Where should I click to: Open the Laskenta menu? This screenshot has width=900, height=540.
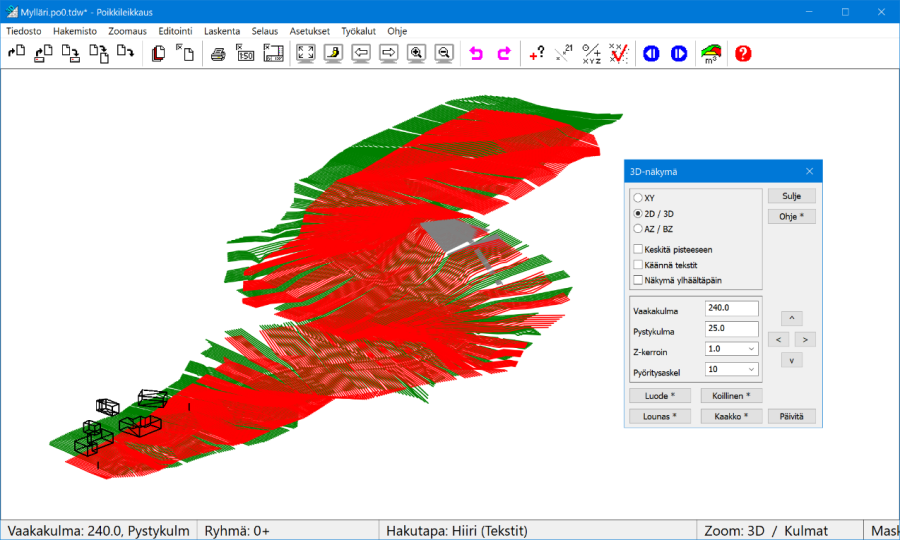(222, 31)
